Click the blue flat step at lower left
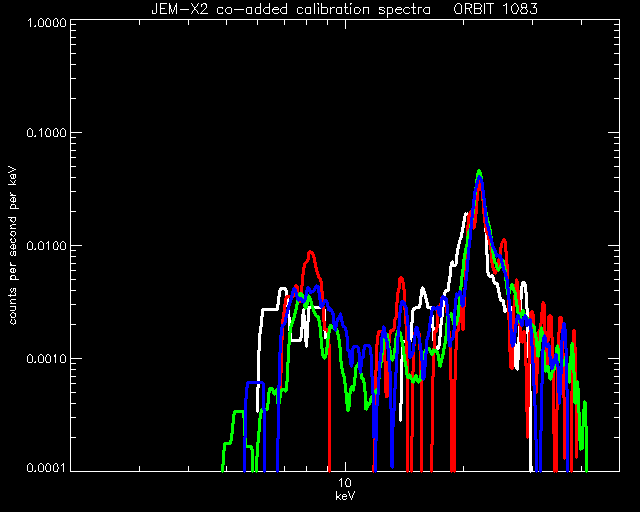The height and width of the screenshot is (512, 640). coord(255,383)
